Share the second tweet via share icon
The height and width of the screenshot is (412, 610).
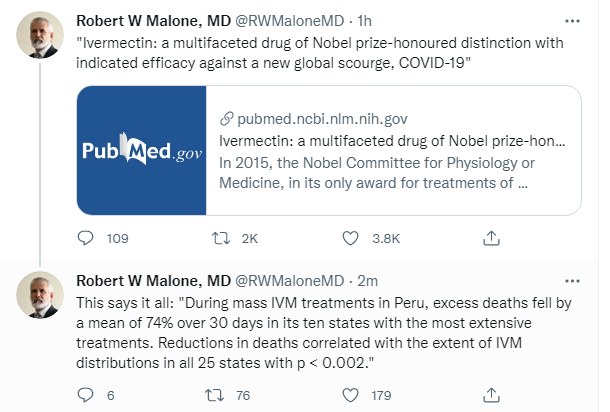(x=491, y=395)
